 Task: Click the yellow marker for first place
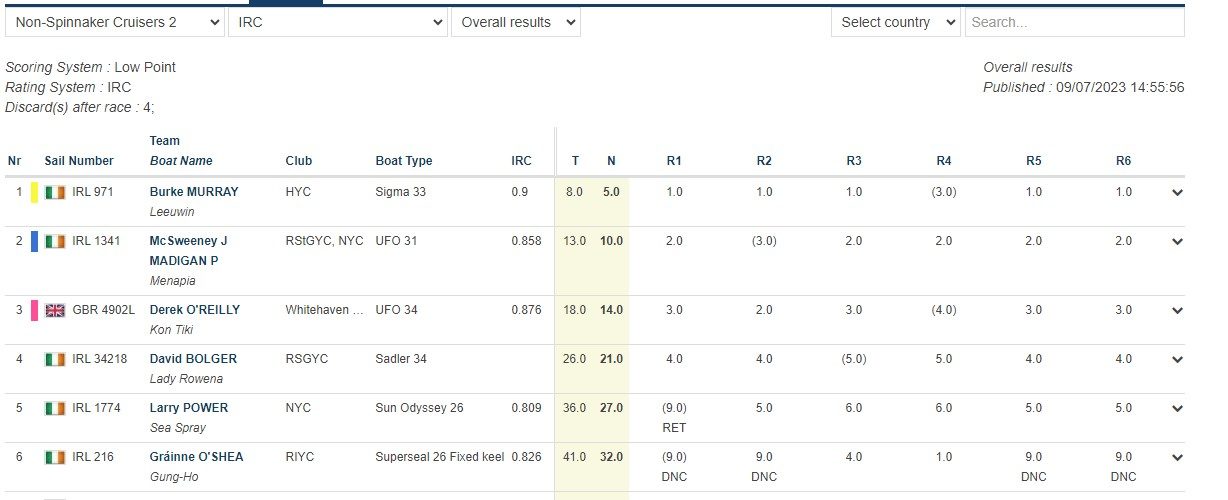tap(35, 192)
